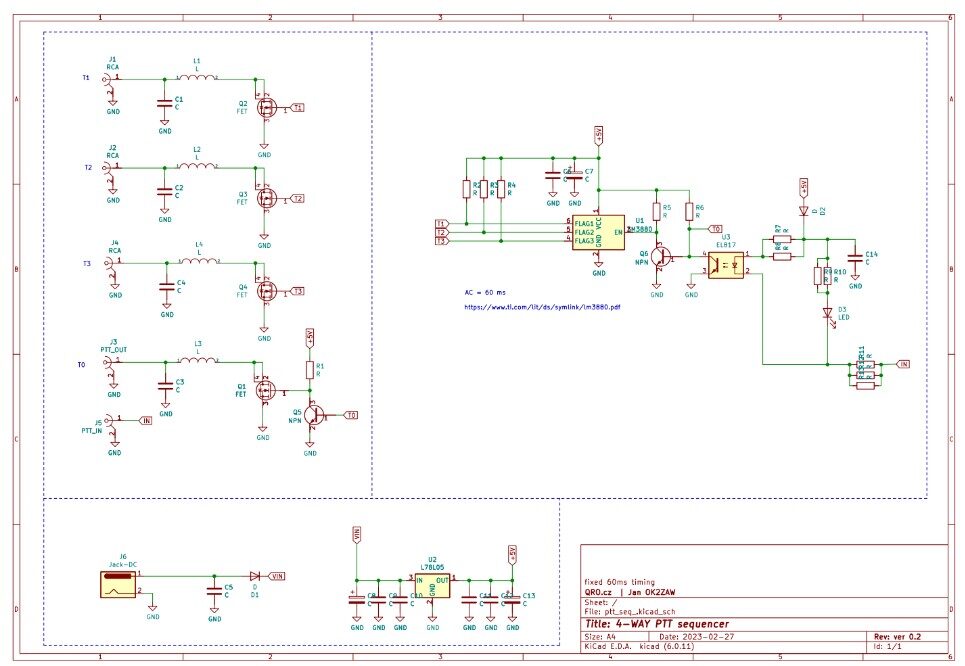Select NPN transistor symbol Q6
The width and height of the screenshot is (965, 666).
coord(661,257)
